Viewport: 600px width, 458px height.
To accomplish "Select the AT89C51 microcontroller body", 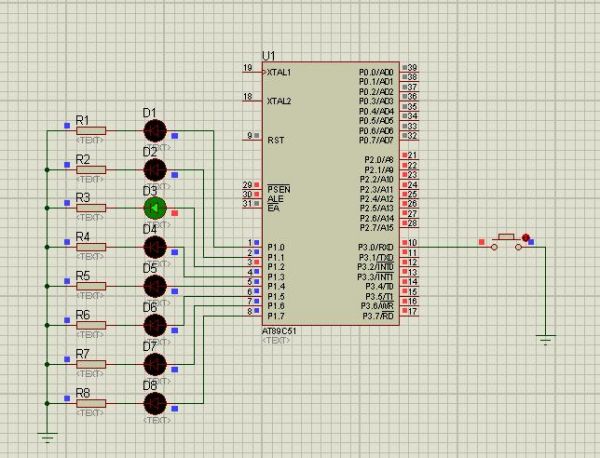I will coord(330,190).
